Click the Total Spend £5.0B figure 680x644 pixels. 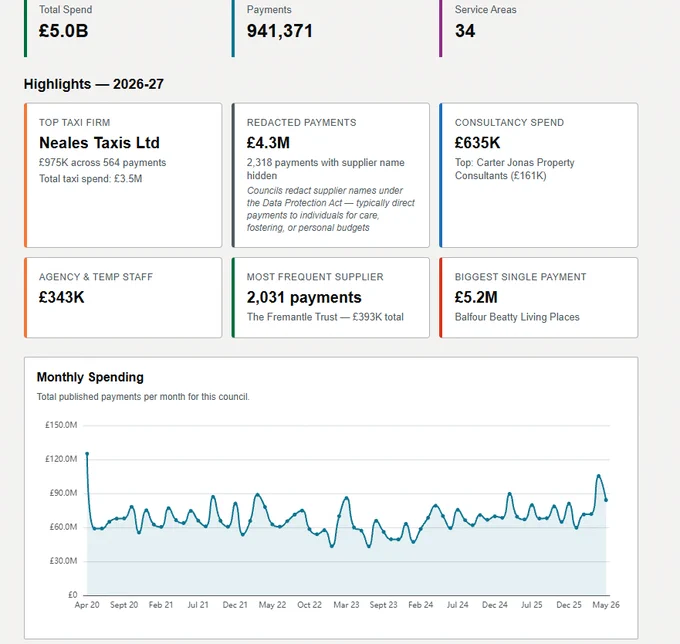[63, 31]
